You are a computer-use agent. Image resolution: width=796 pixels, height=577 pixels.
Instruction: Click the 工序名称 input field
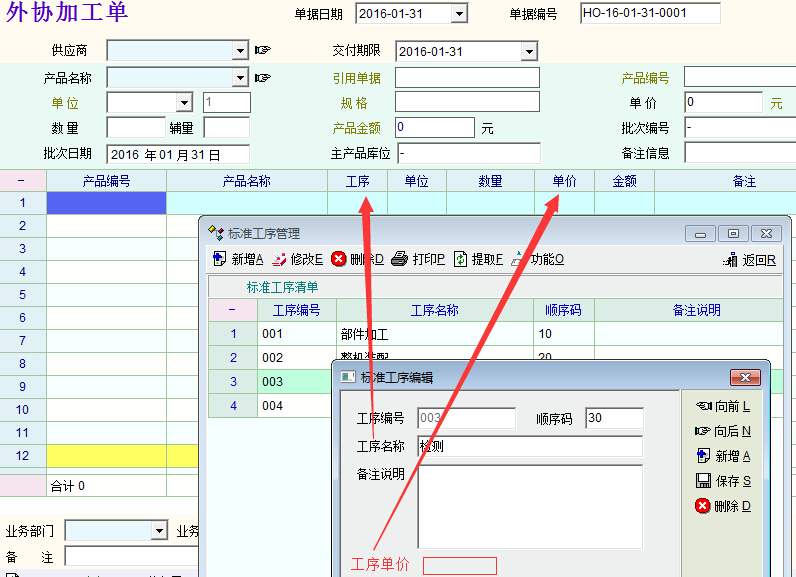coord(530,446)
